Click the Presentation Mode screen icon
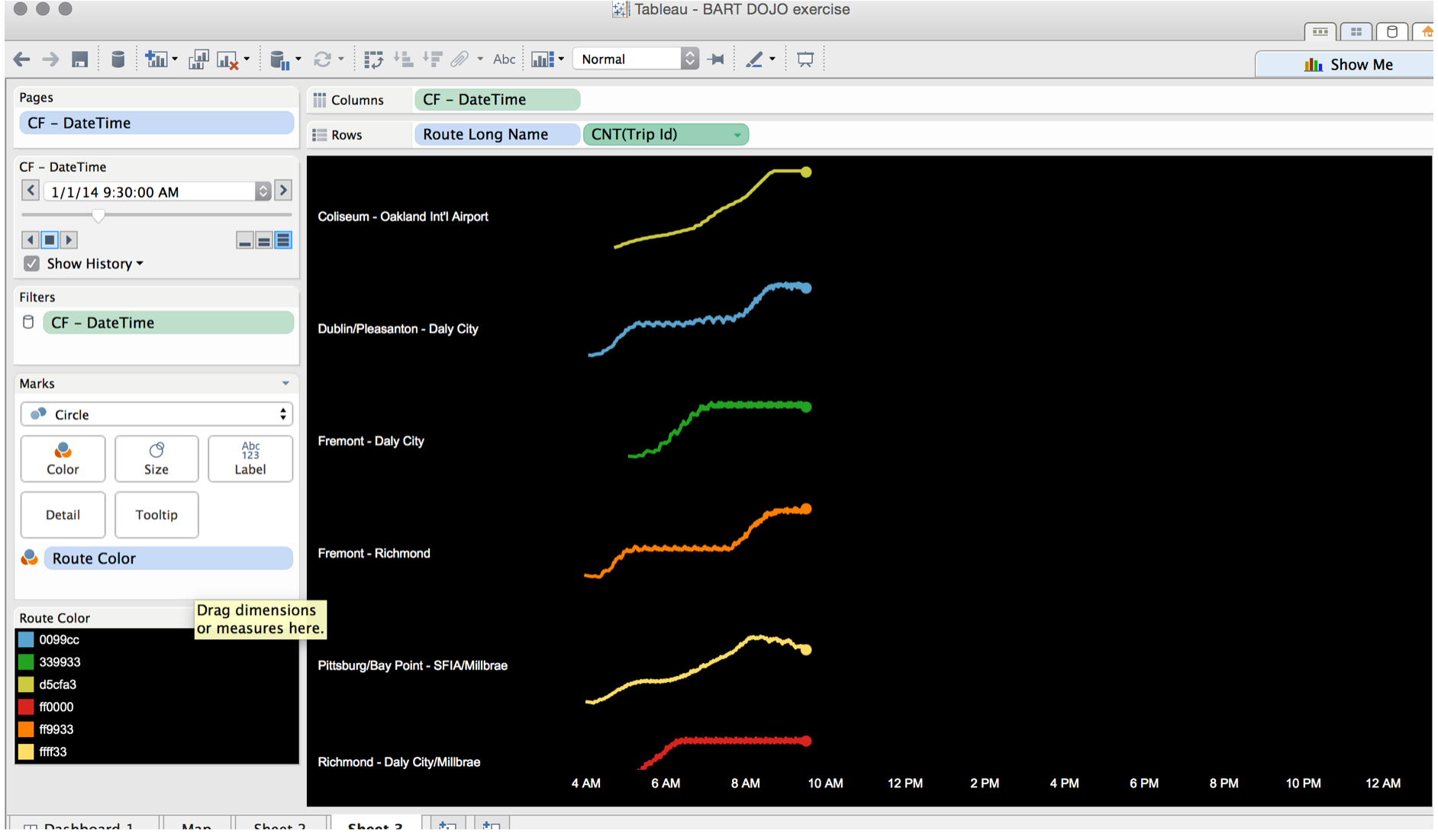 (805, 59)
